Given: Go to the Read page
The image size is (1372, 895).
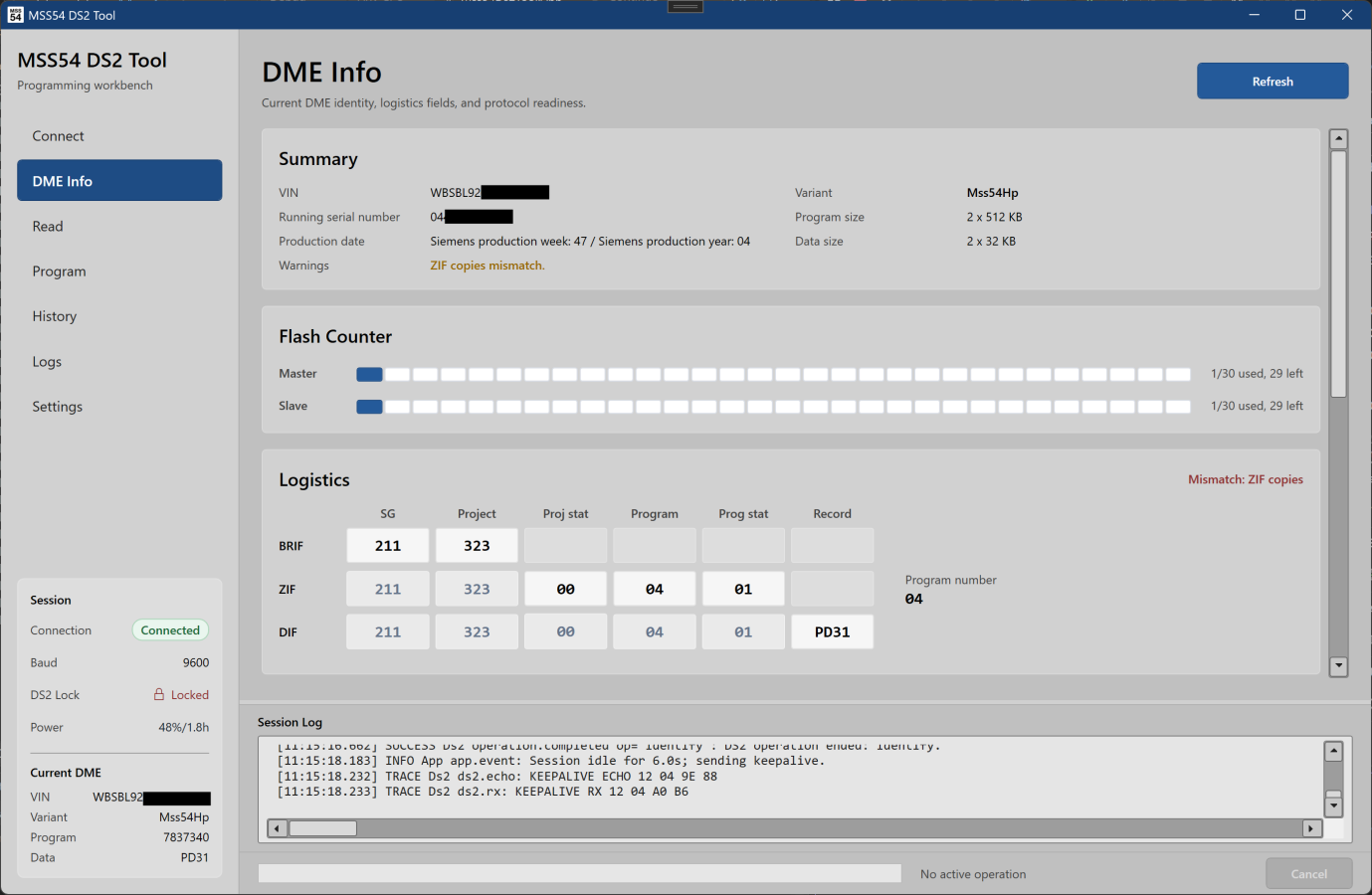Looking at the screenshot, I should tap(119, 227).
